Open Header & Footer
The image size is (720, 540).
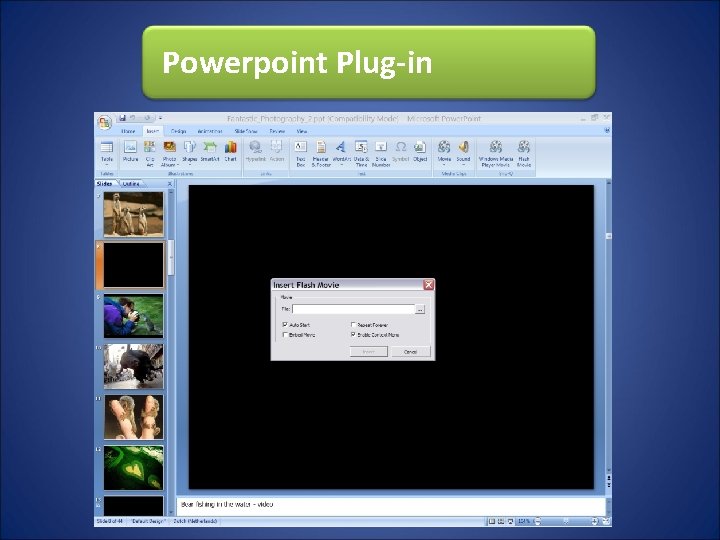[321, 153]
